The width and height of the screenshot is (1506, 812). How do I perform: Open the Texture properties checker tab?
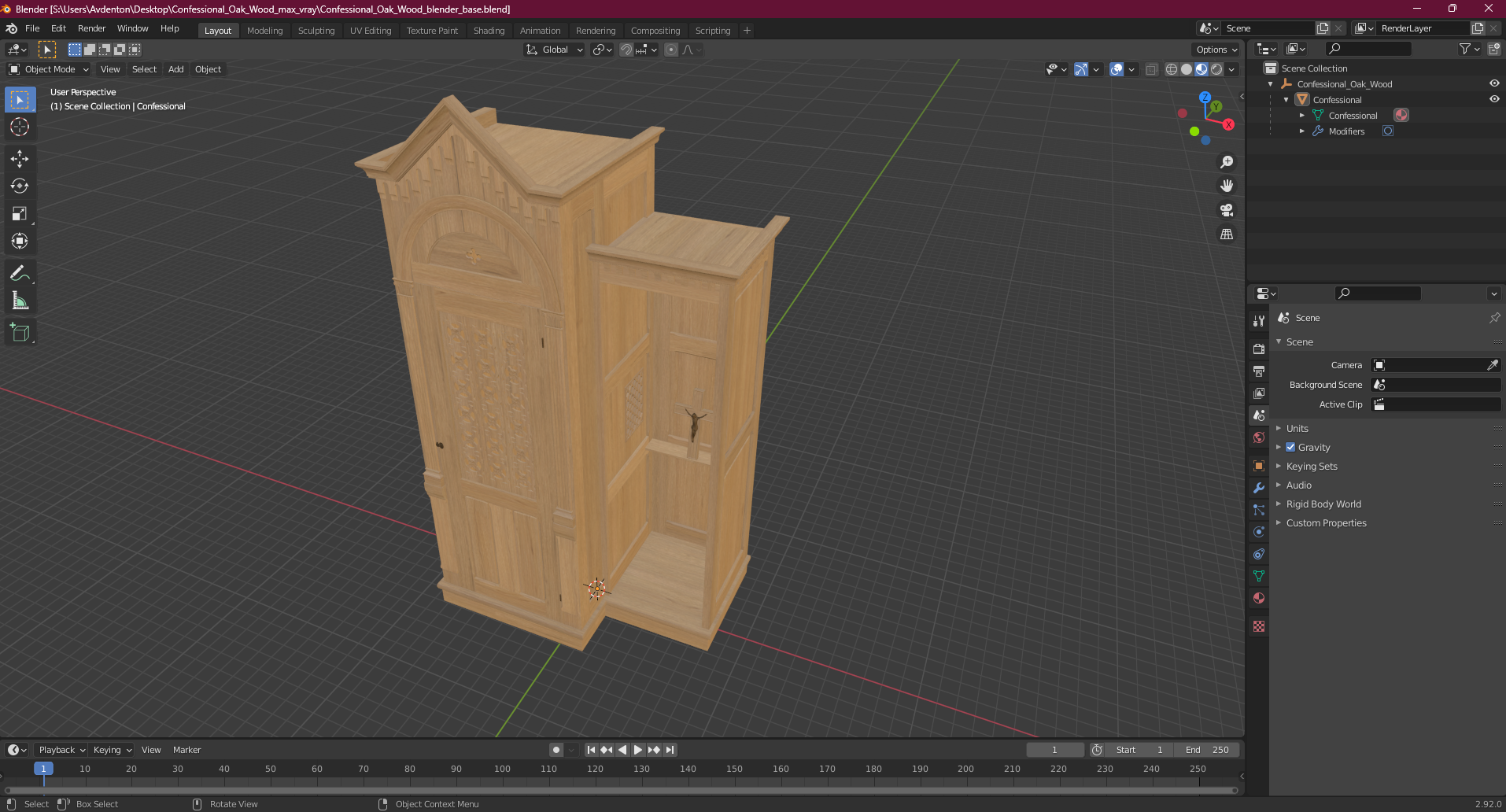pyautogui.click(x=1259, y=626)
